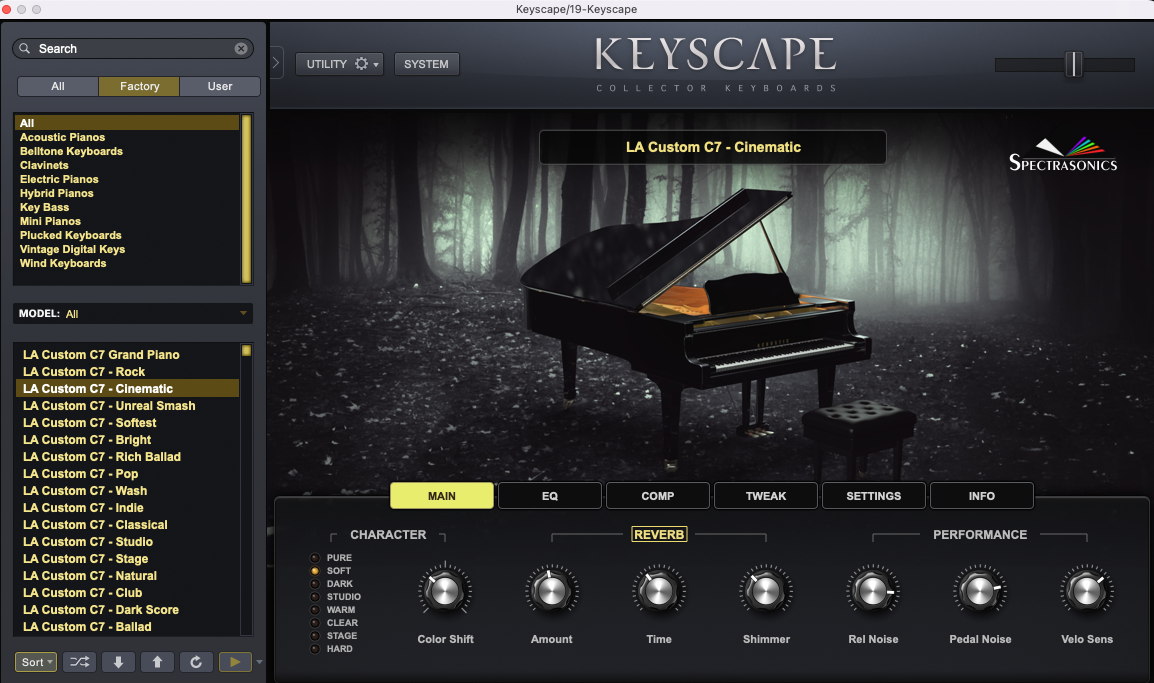The image size is (1154, 683).
Task: Select the PURE character mode
Action: click(315, 558)
